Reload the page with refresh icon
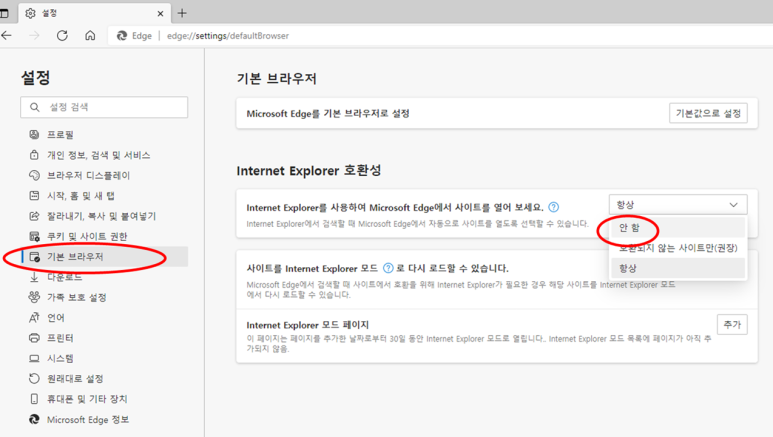 point(62,36)
